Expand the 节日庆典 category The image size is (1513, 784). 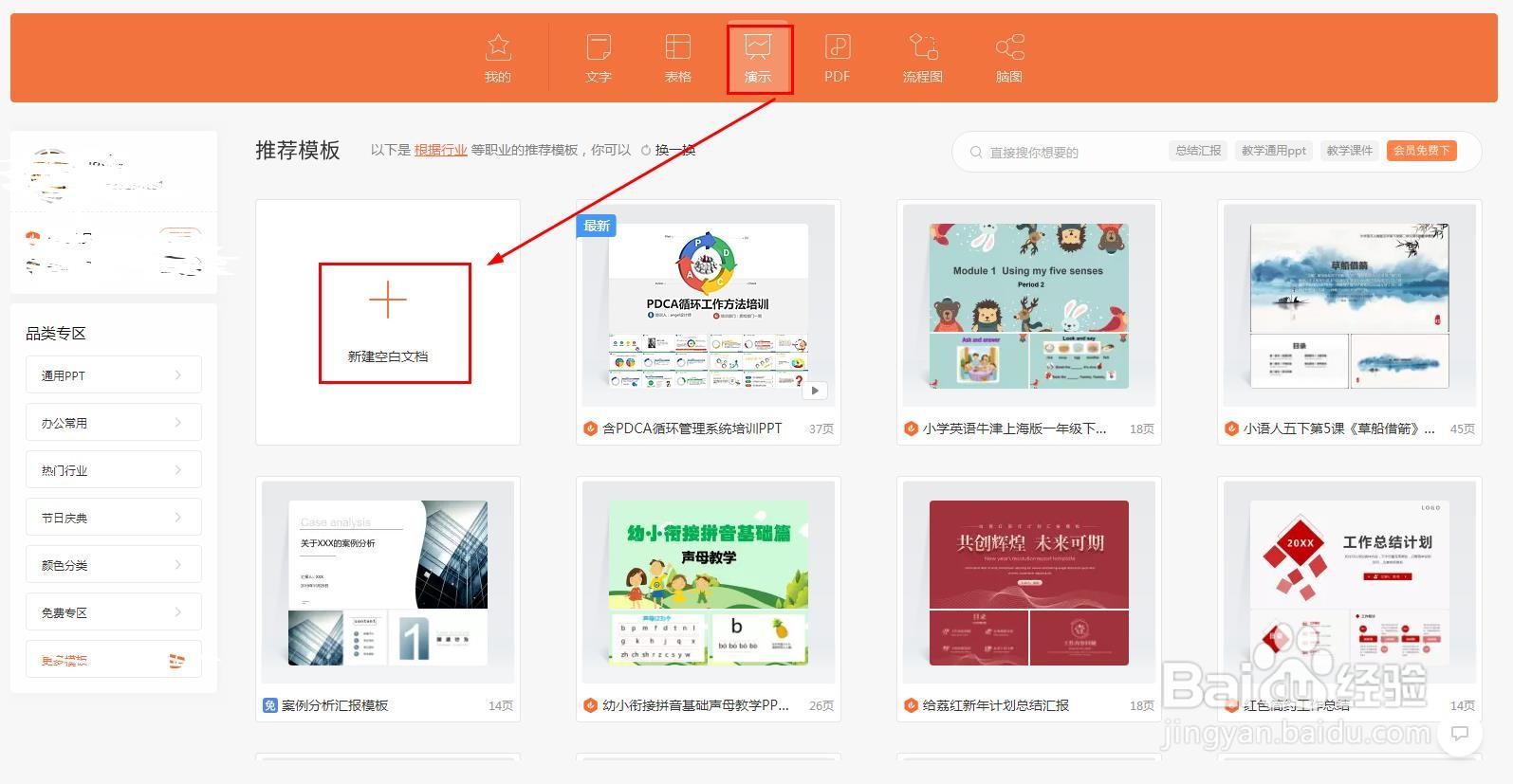[114, 517]
